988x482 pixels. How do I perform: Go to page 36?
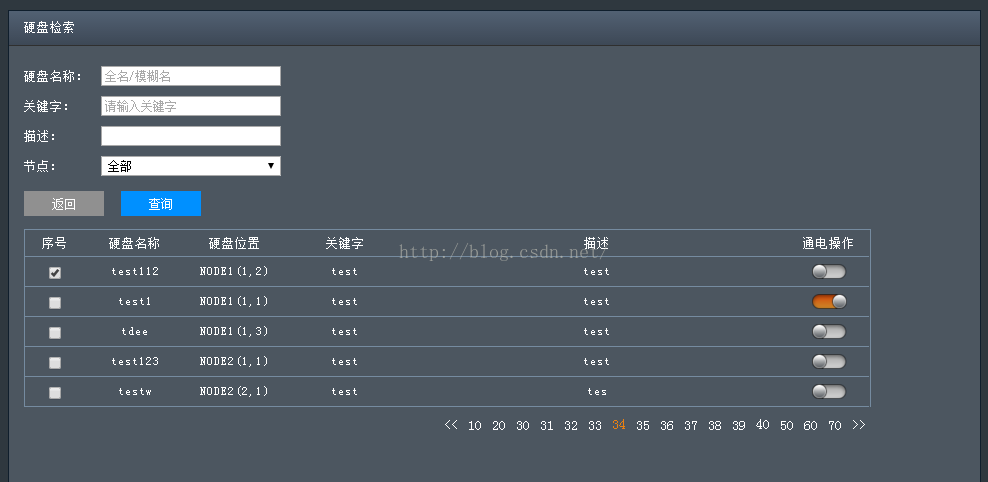coord(667,426)
